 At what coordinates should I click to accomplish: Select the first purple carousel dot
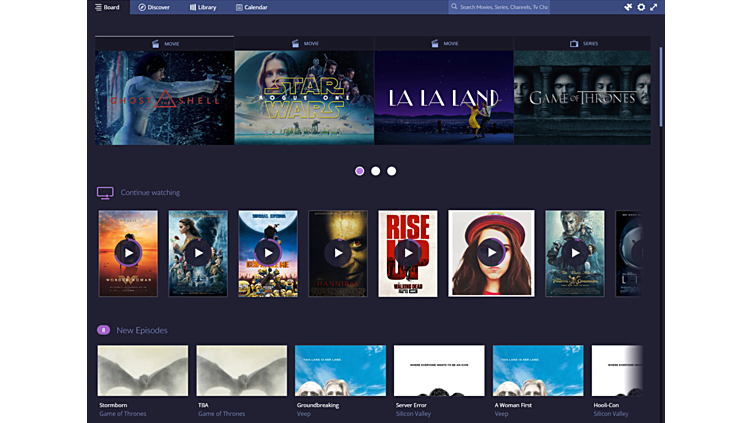pyautogui.click(x=360, y=171)
